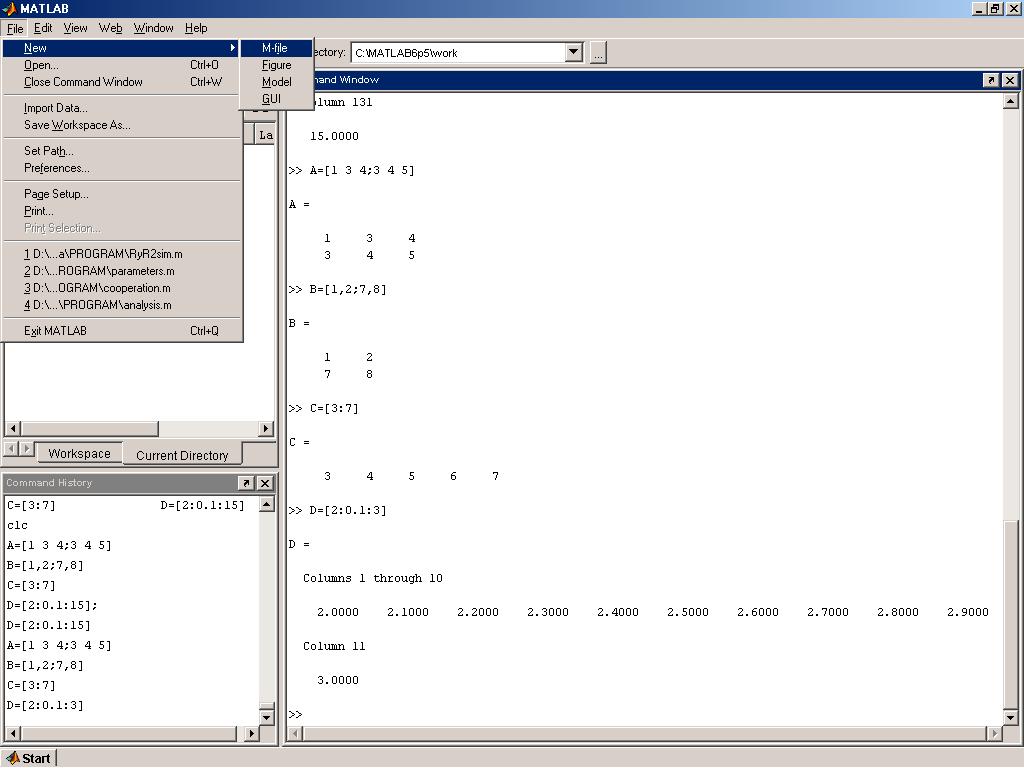This screenshot has width=1024, height=768.
Task: Select history entry D=[2:0.1:15]; ending with semicolon
Action: pyautogui.click(x=52, y=605)
